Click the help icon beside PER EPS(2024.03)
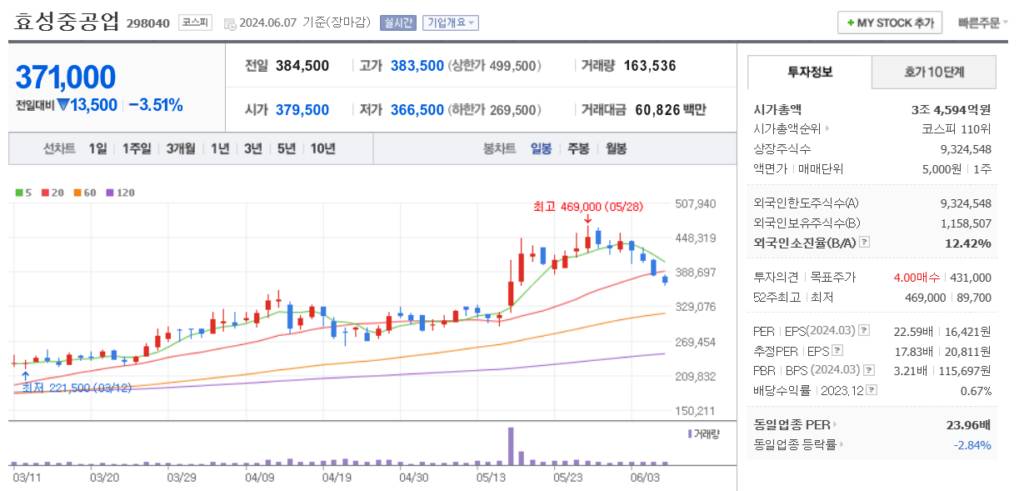This screenshot has width=1024, height=491. (x=865, y=331)
